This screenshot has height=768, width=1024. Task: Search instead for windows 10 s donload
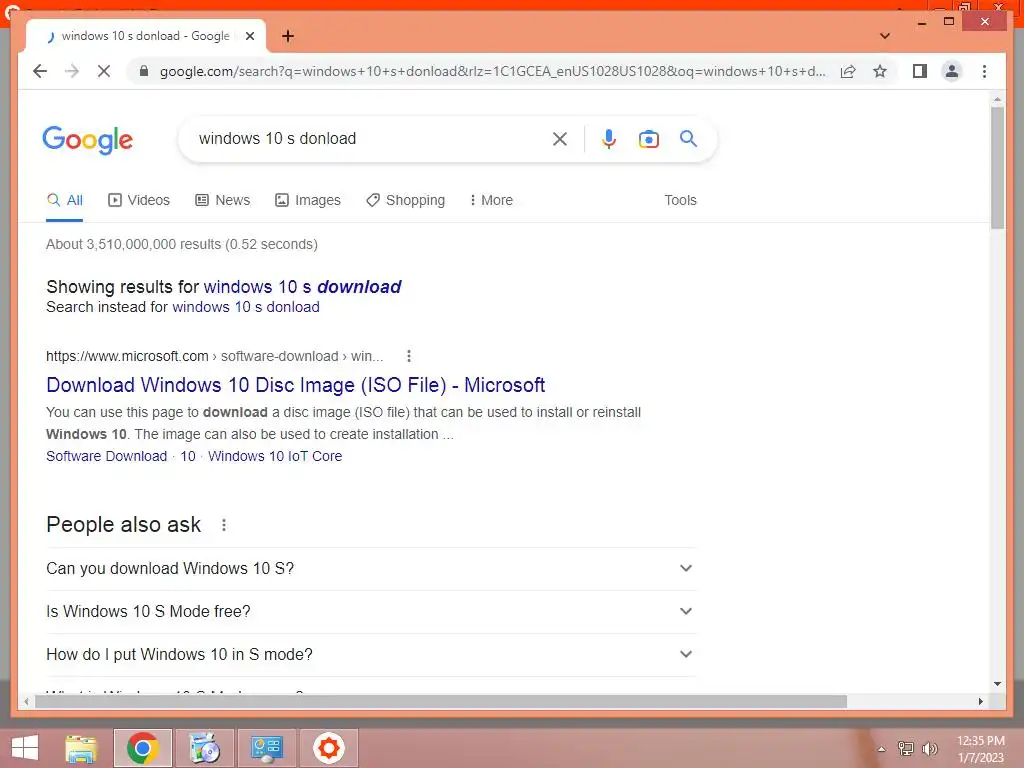tap(246, 307)
